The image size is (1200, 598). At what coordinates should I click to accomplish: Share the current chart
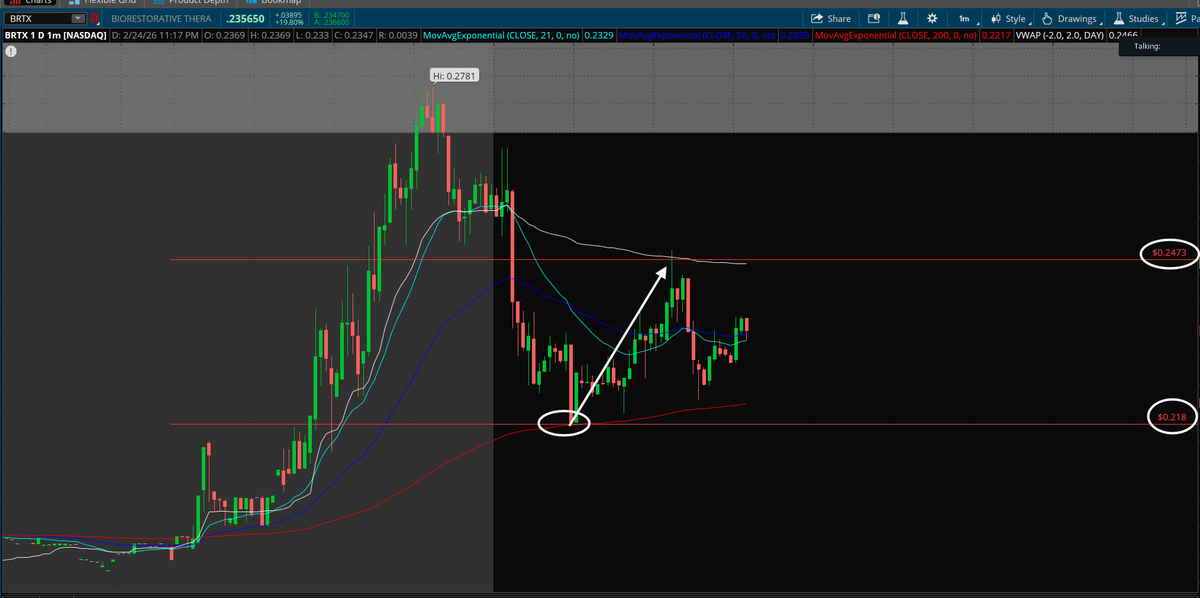point(830,18)
